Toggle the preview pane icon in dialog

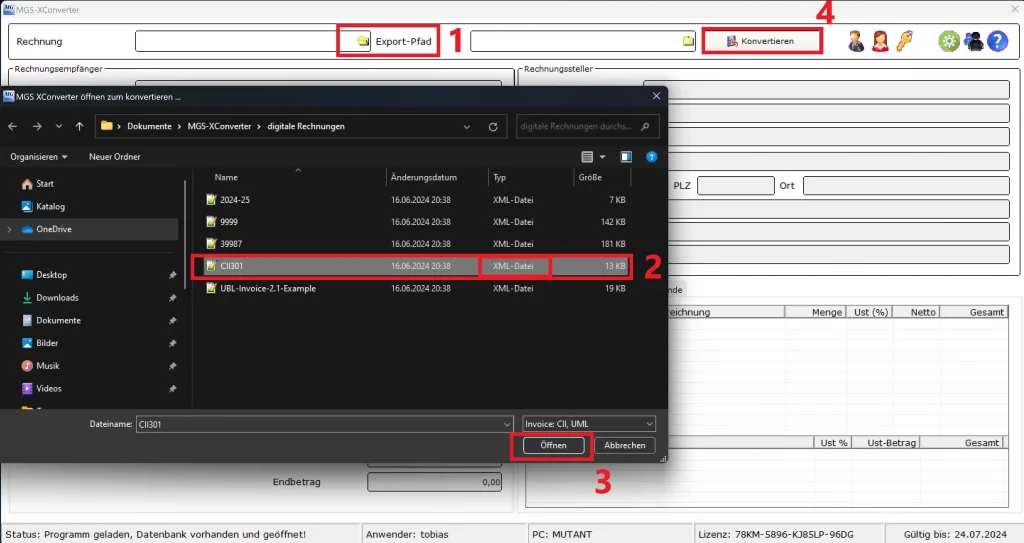click(x=626, y=157)
